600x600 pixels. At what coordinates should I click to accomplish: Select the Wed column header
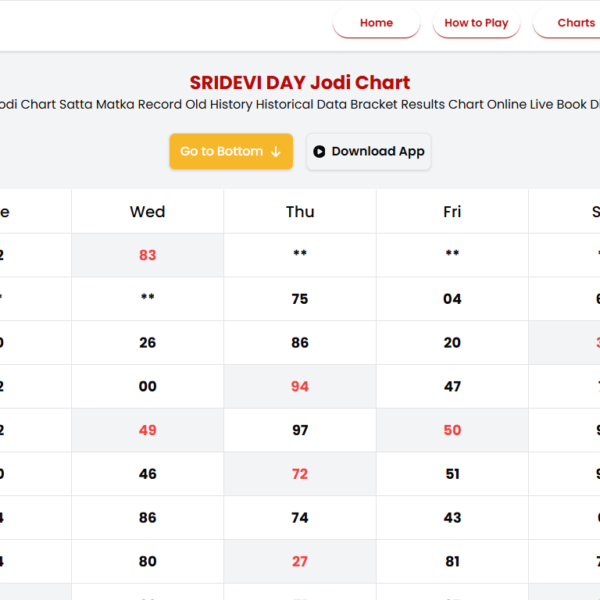click(148, 211)
